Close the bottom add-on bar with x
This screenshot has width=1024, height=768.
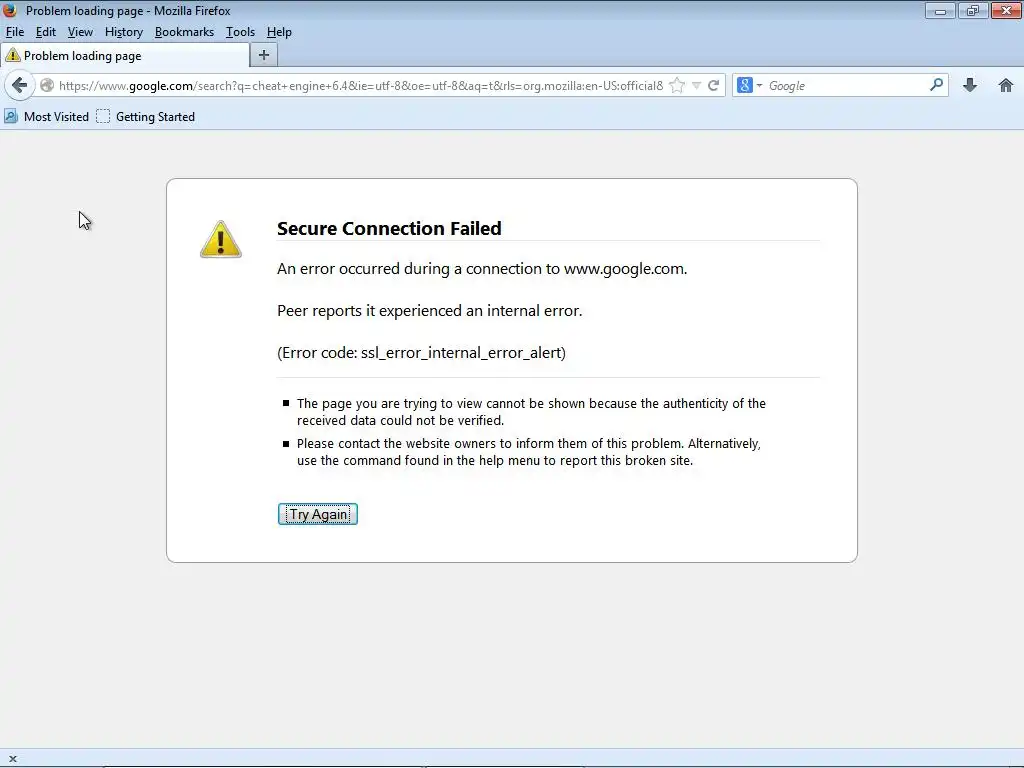point(12,759)
